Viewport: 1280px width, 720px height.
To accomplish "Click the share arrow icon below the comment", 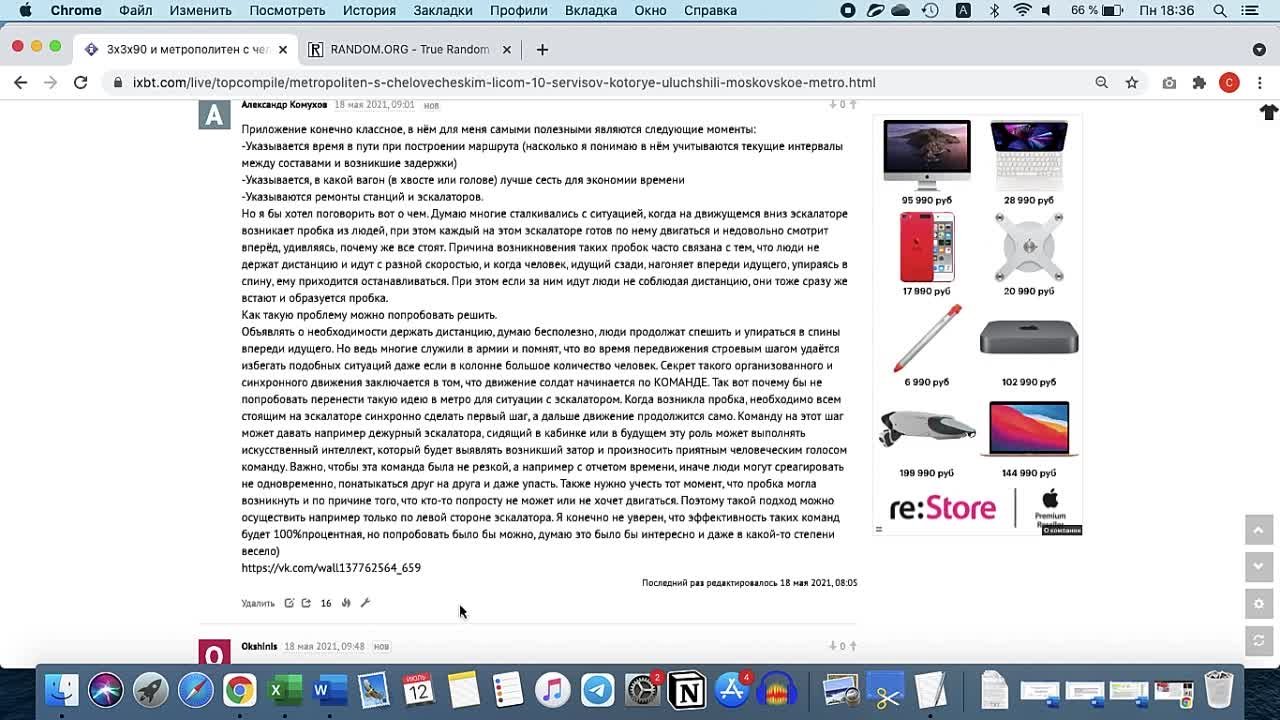I will (x=306, y=603).
